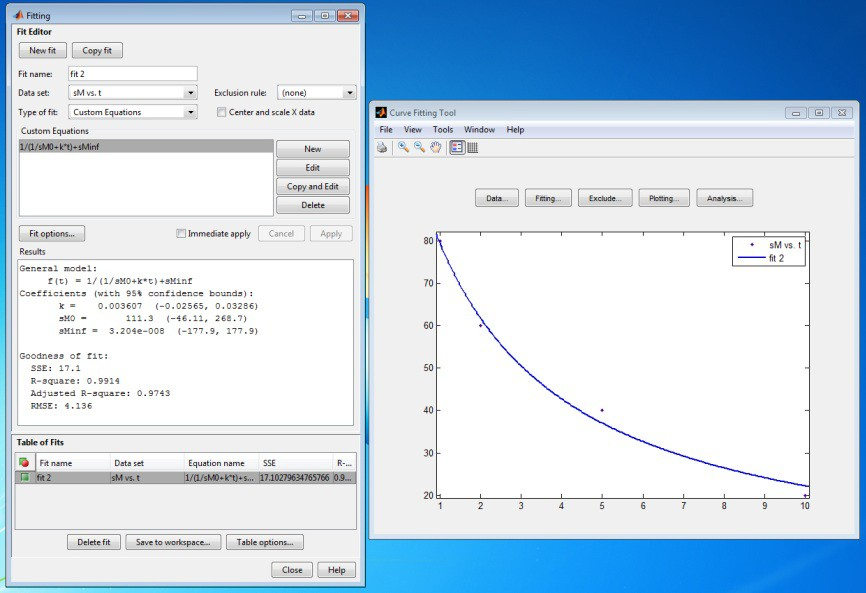The width and height of the screenshot is (866, 593).
Task: Click Save to workspace button
Action: click(173, 542)
